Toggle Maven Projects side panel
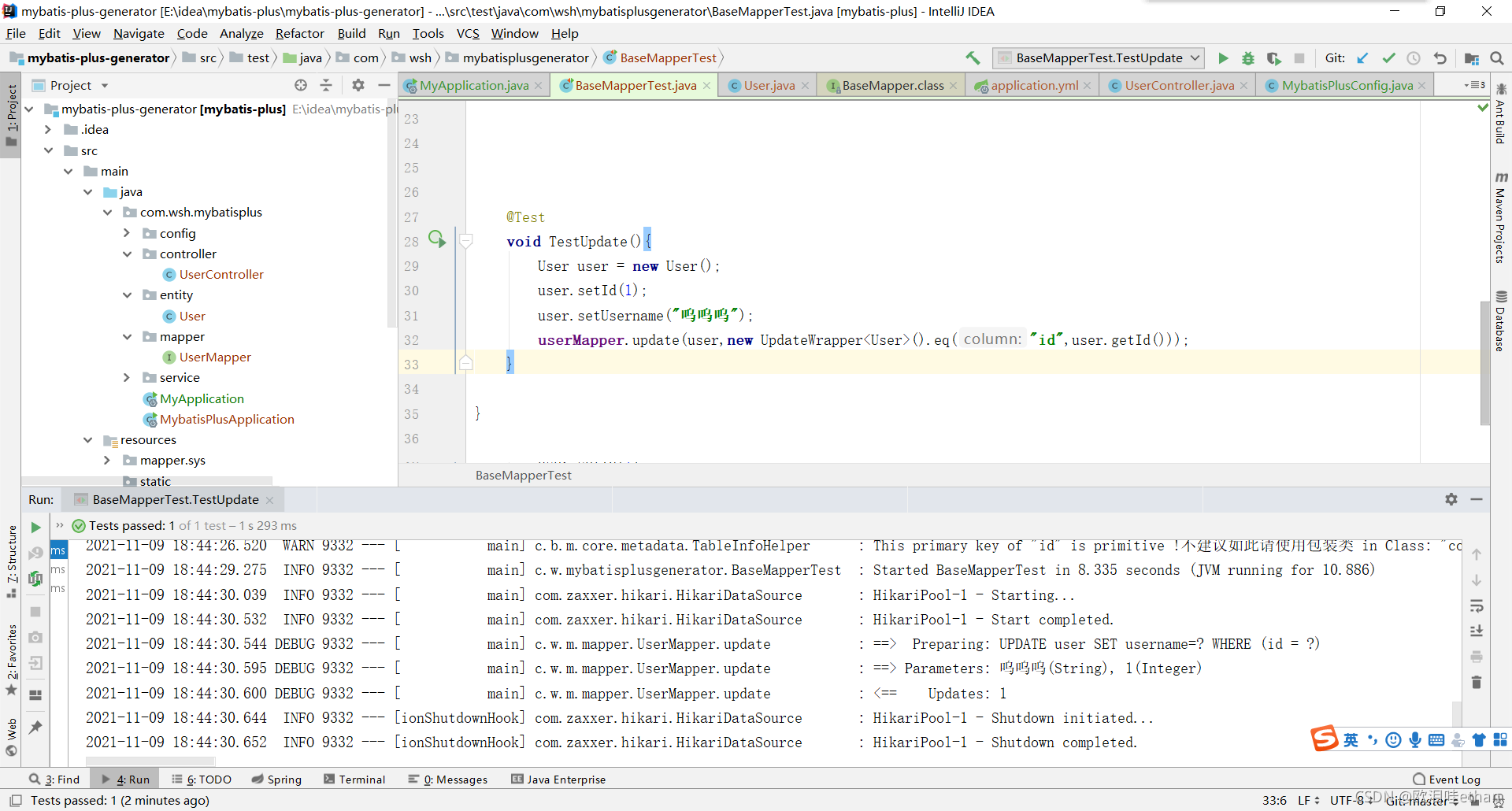 tap(1500, 218)
